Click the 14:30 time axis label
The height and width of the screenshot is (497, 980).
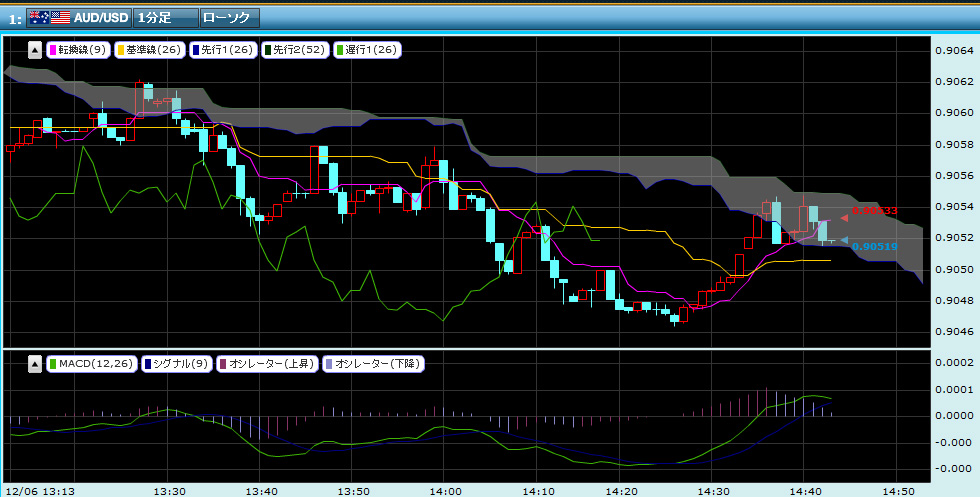(x=716, y=491)
